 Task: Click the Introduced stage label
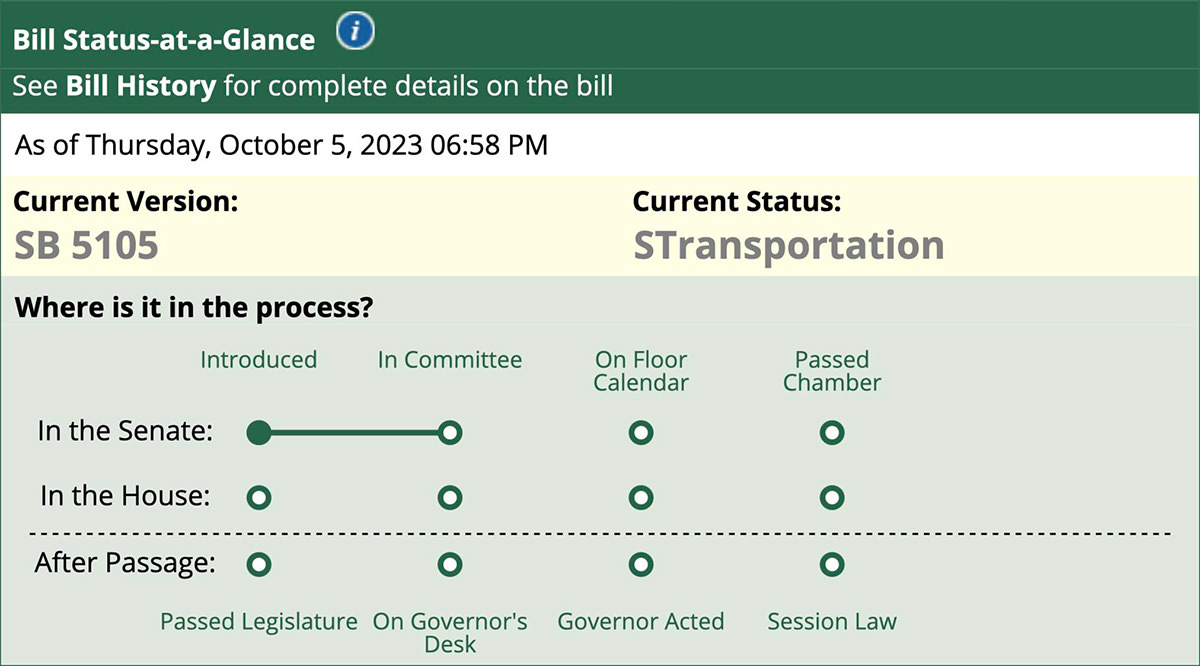coord(259,360)
